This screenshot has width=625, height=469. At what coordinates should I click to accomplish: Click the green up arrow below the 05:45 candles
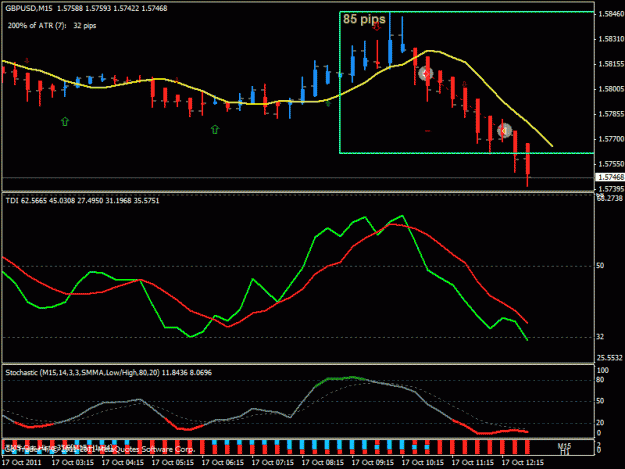pos(215,129)
